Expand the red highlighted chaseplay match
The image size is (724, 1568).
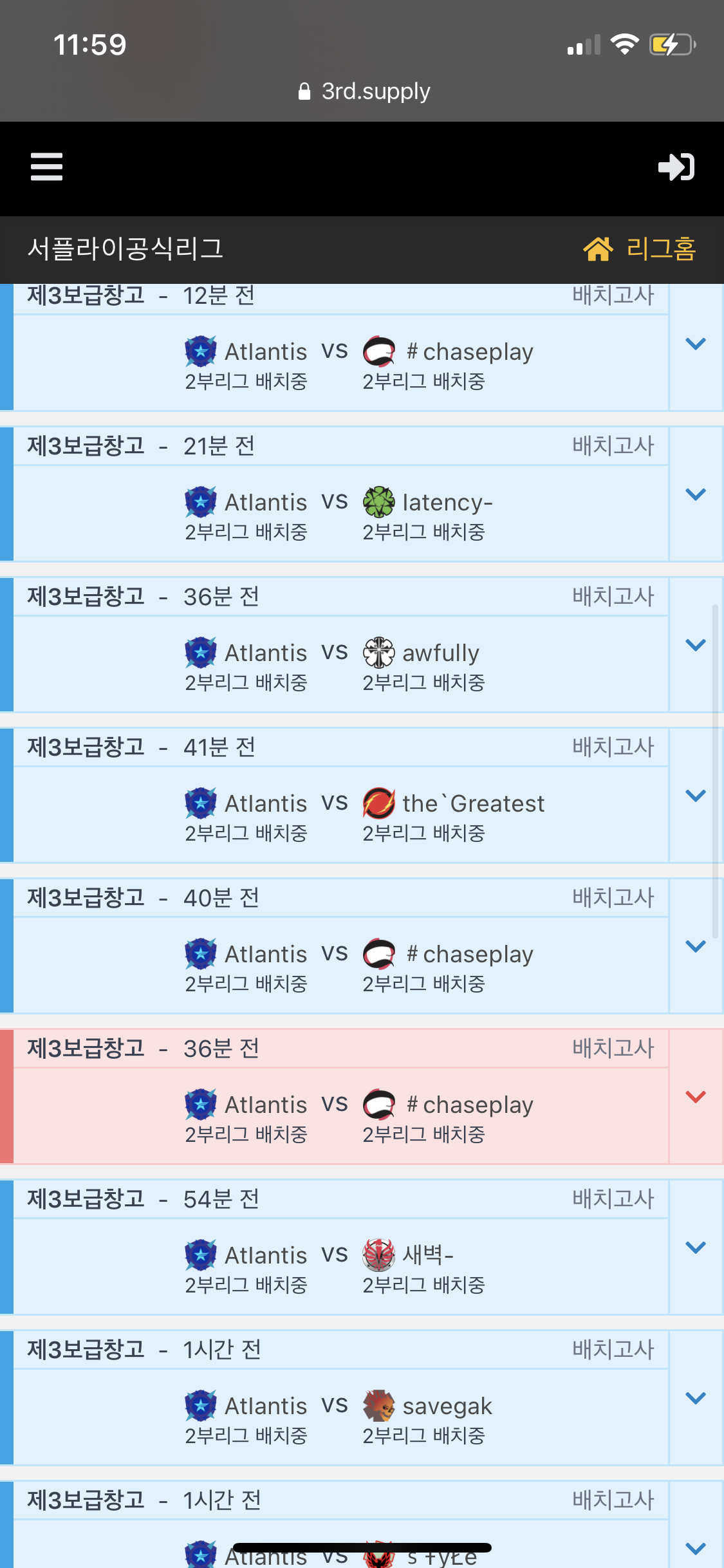coord(696,1097)
